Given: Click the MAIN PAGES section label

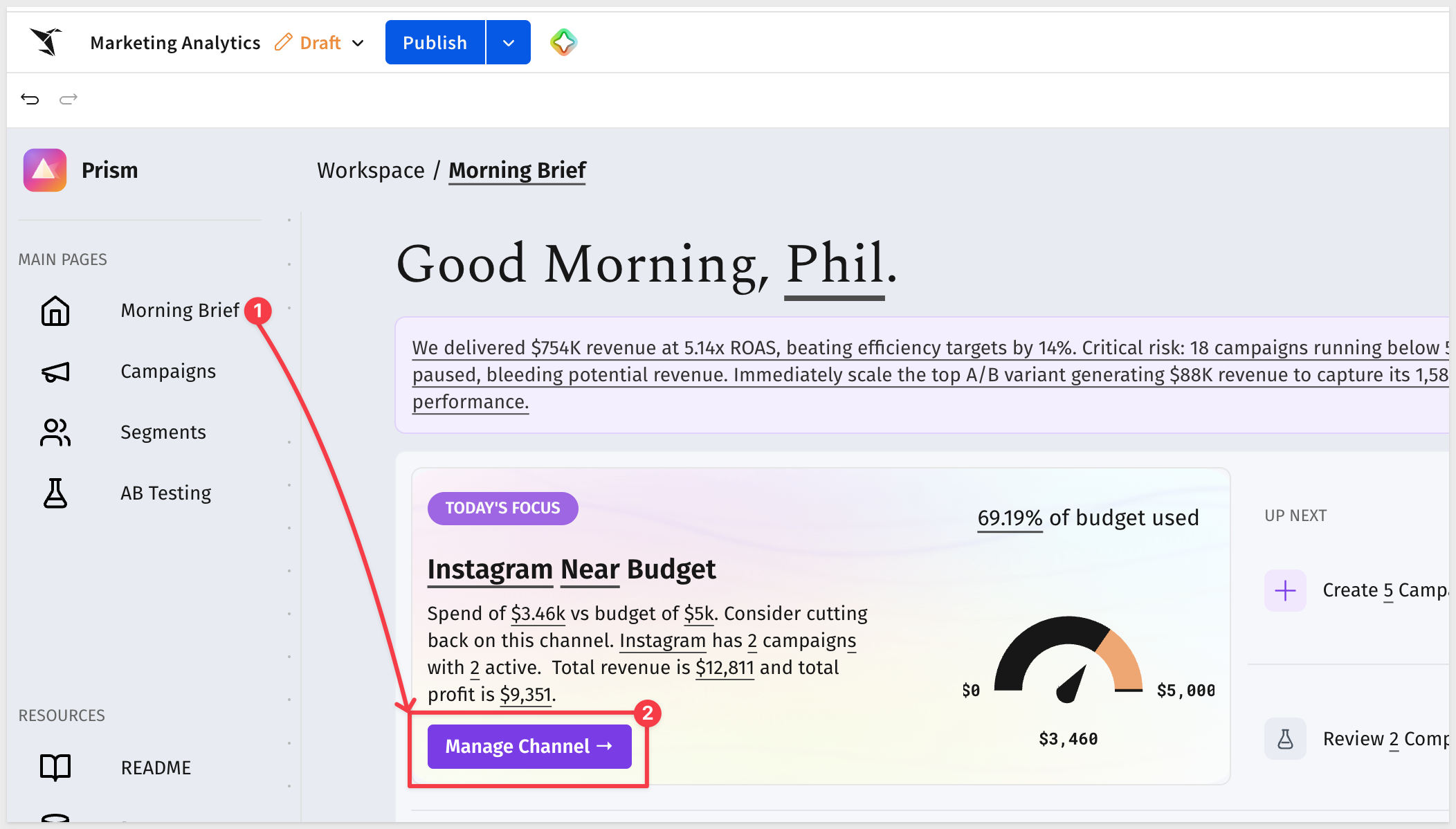Looking at the screenshot, I should point(63,259).
